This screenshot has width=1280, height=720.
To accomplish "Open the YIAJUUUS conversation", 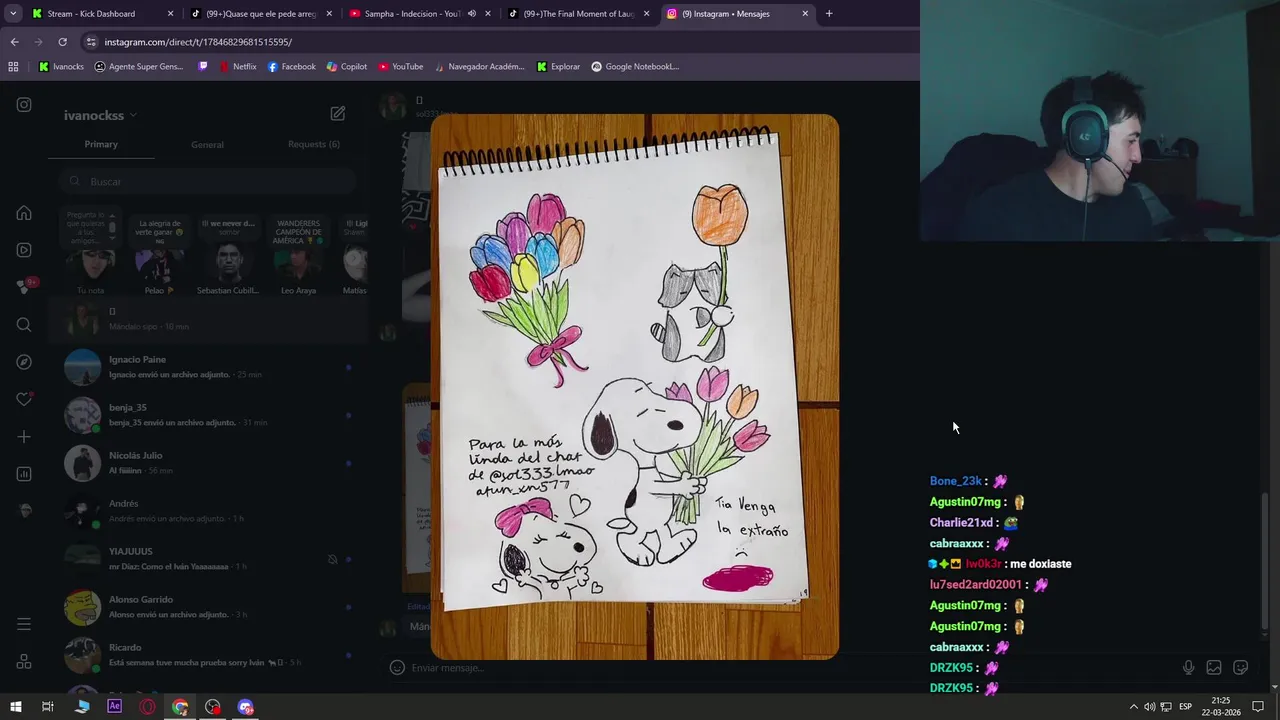I will click(207, 559).
